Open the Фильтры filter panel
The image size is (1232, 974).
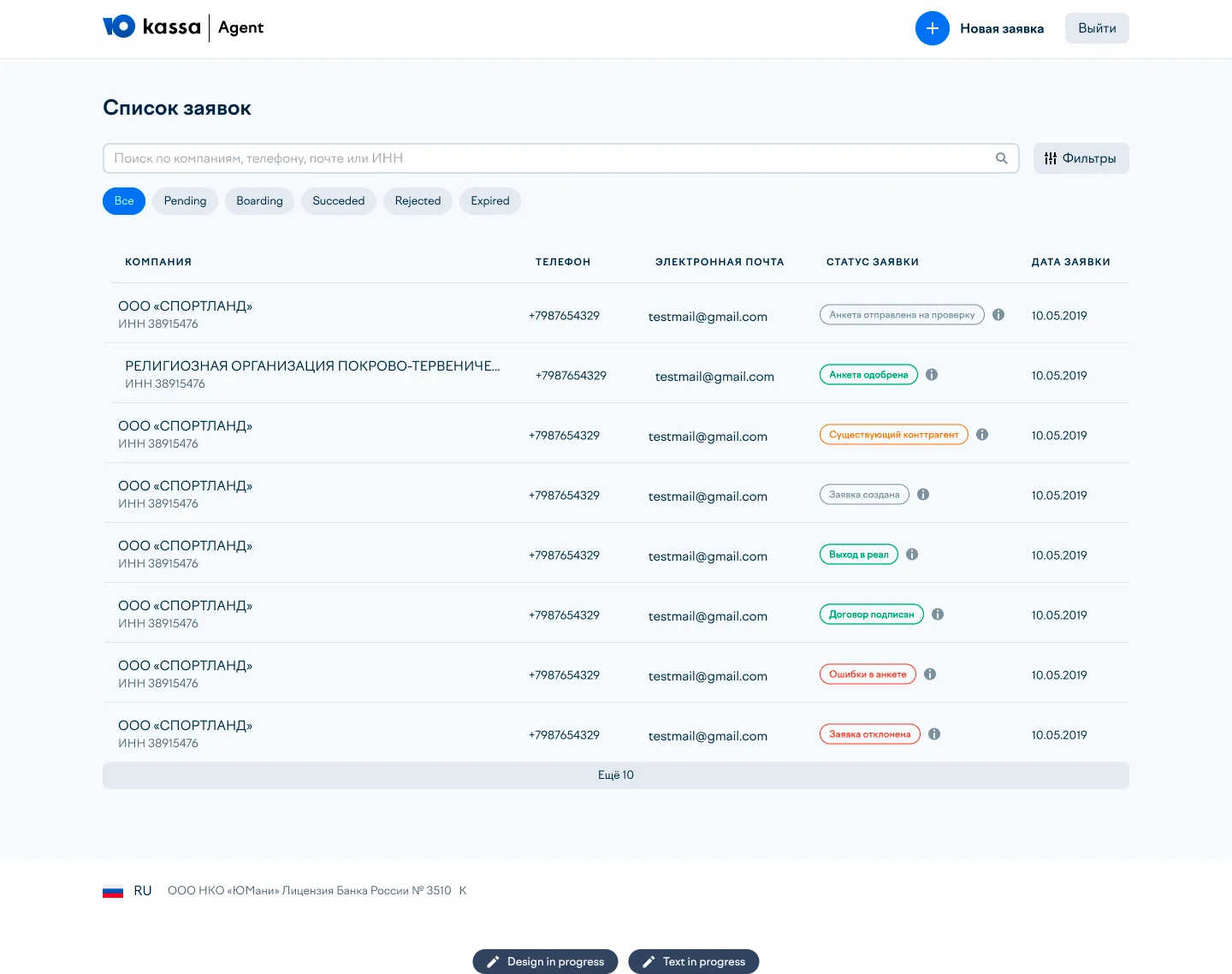[x=1081, y=158]
